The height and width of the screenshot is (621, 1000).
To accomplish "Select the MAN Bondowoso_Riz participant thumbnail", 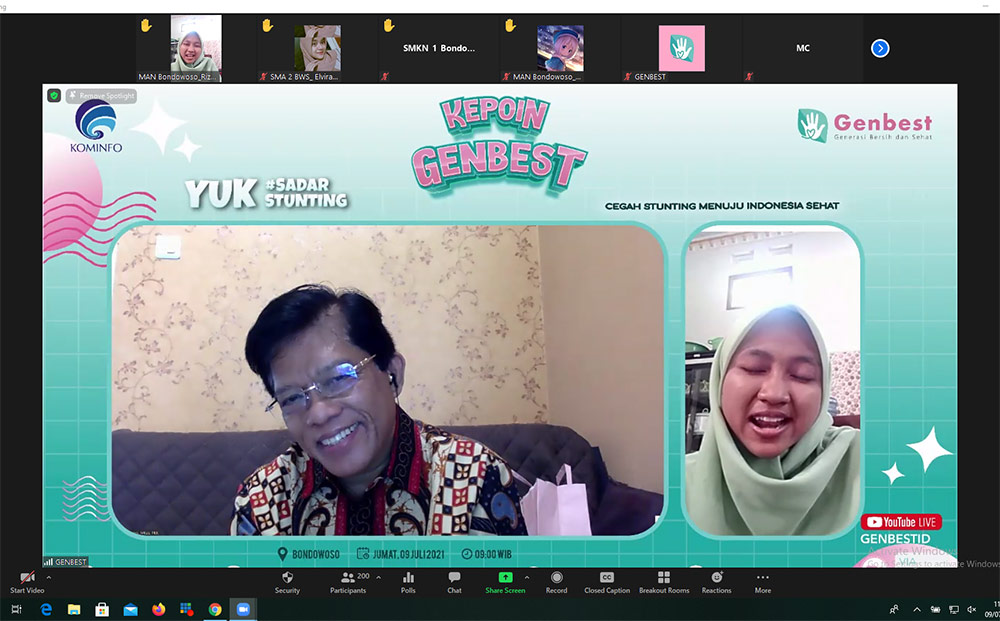I will click(x=196, y=48).
